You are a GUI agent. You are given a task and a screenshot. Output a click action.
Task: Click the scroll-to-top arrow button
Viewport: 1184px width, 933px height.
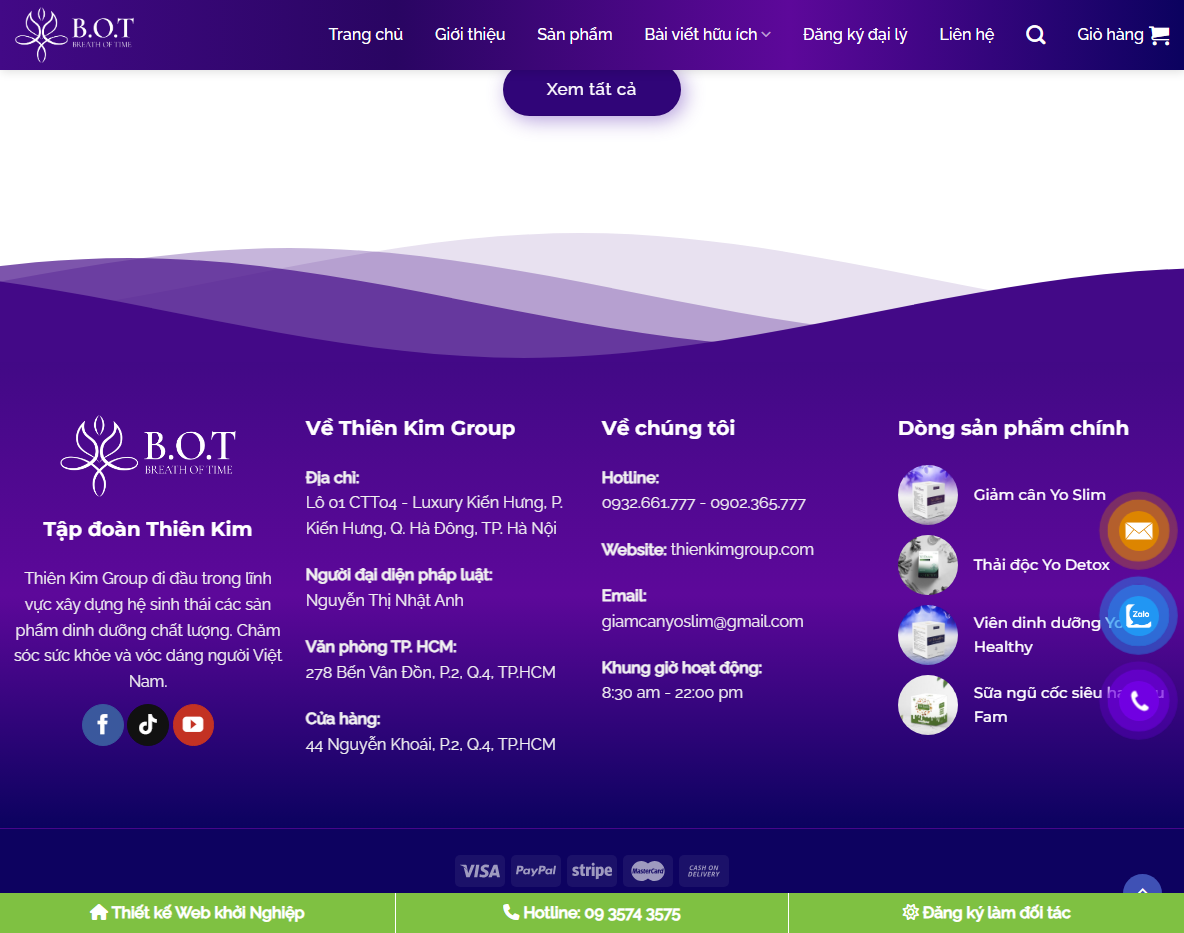pos(1142,888)
